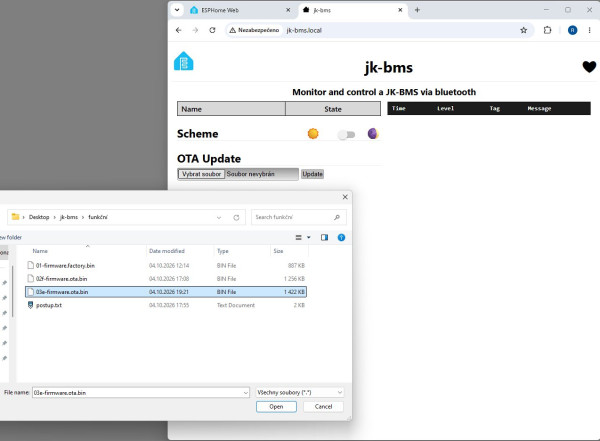Close the file open dialog
The width and height of the screenshot is (600, 441).
[x=345, y=197]
